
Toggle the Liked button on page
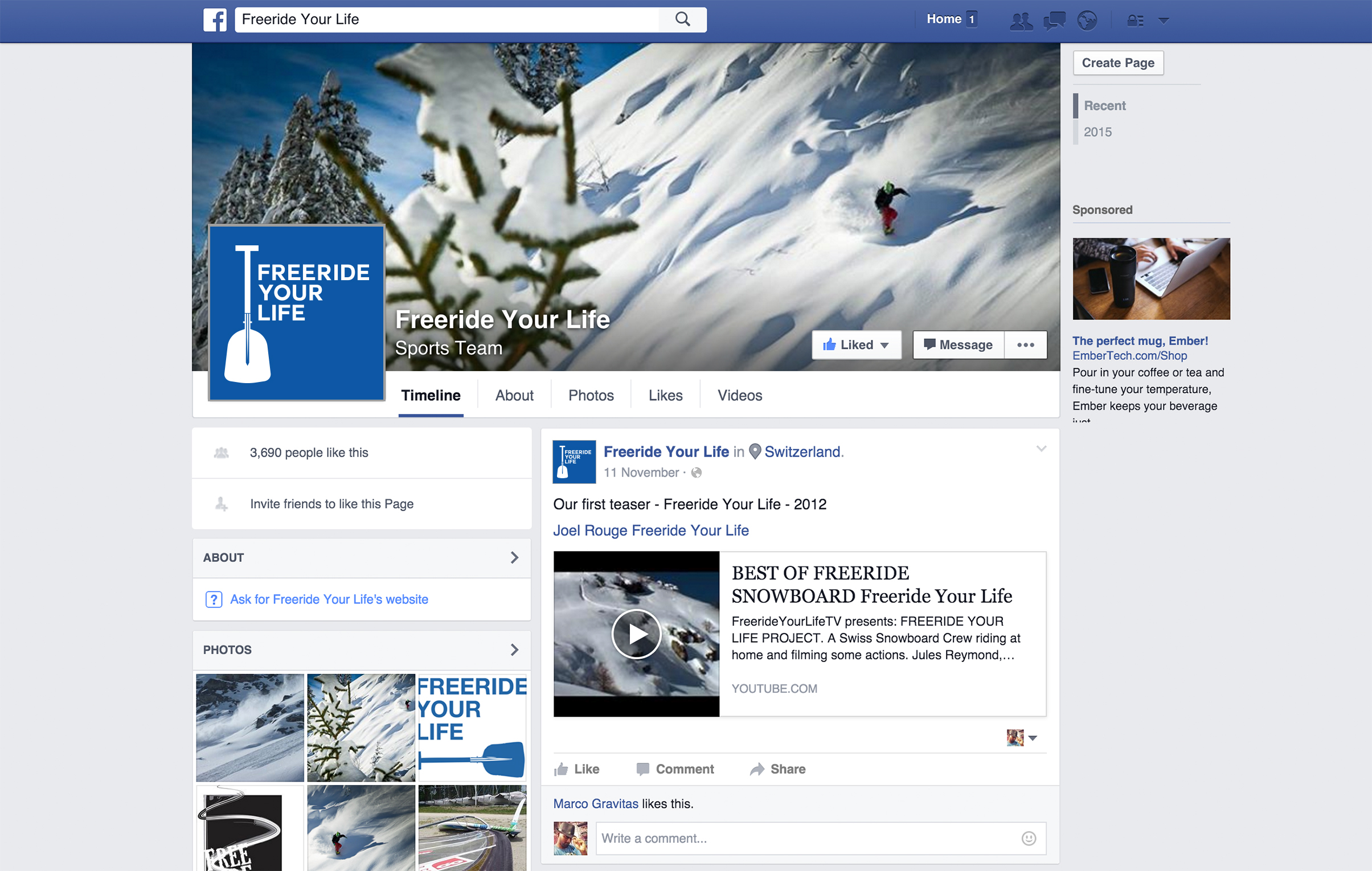pos(856,344)
